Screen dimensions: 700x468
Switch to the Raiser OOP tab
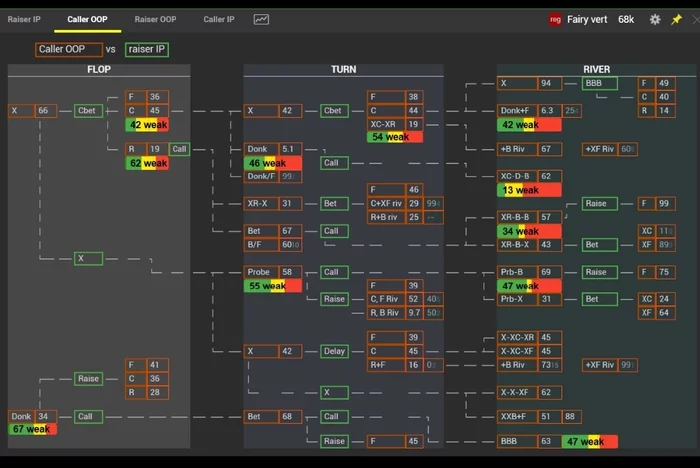155,19
